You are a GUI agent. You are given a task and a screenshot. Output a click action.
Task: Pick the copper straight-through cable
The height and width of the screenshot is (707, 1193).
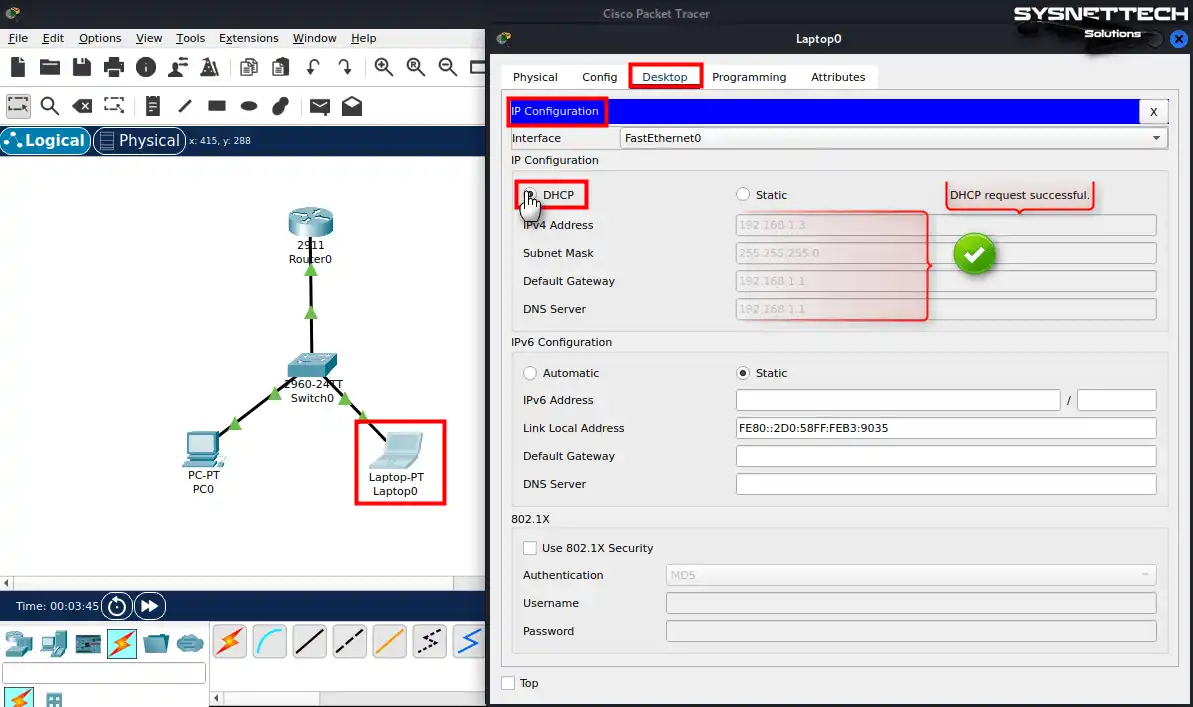coord(310,642)
